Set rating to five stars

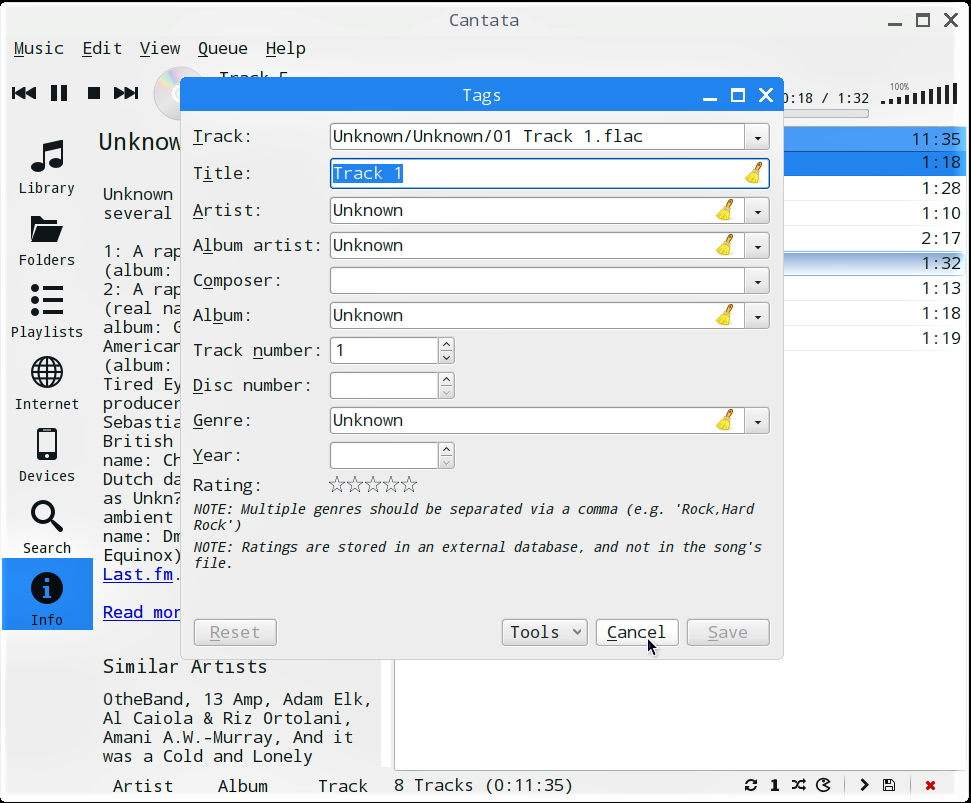[x=409, y=485]
